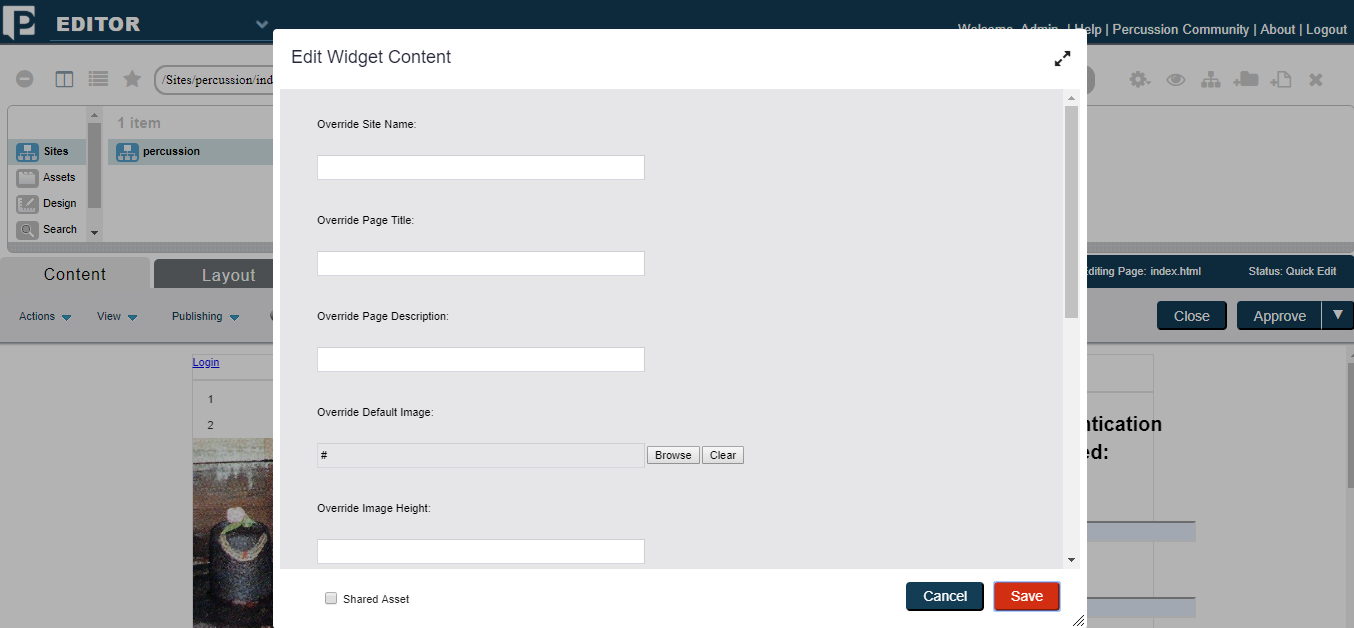Click the dialog scrollbar up arrow
Screen dimensions: 1354x628
point(1071,98)
